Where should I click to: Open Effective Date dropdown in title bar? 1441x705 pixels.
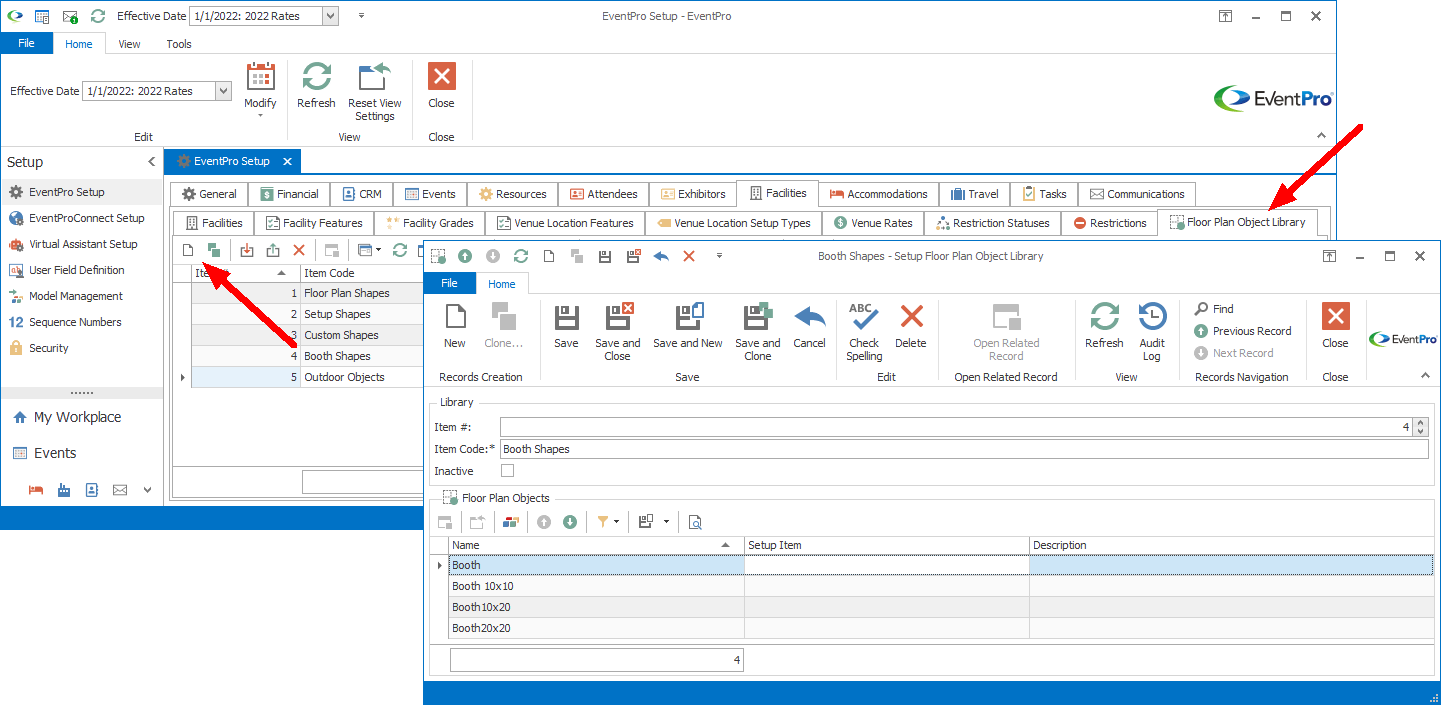pos(331,16)
